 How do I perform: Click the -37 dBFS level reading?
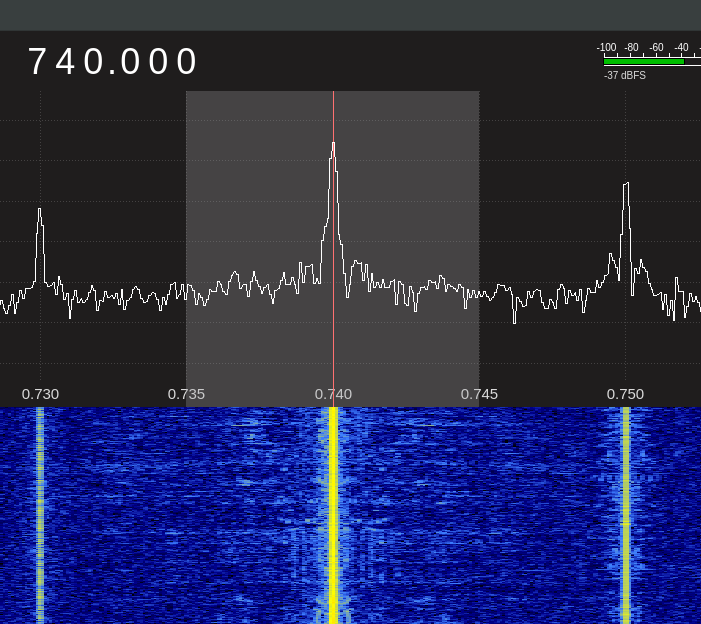tap(625, 76)
